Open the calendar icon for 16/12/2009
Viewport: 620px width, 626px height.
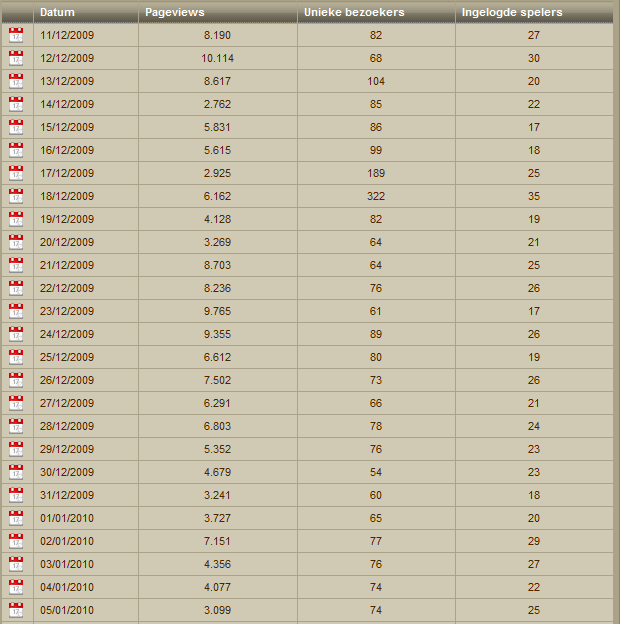(16, 150)
